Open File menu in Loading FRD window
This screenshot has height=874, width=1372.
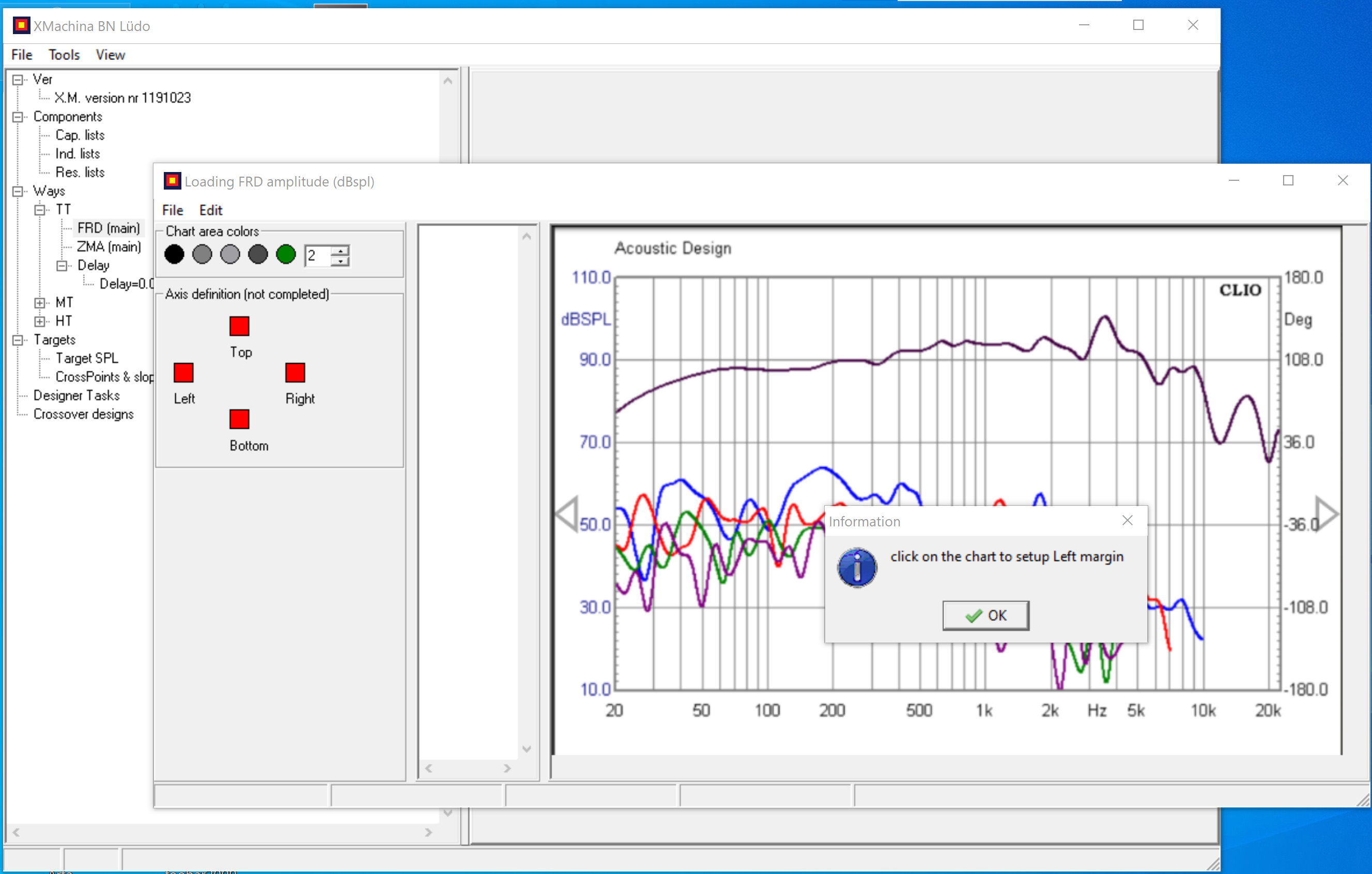[x=173, y=210]
